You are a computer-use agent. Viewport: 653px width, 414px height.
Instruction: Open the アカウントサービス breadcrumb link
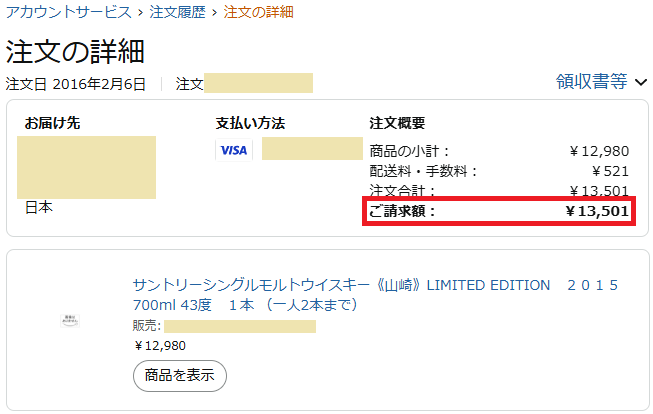[x=69, y=12]
